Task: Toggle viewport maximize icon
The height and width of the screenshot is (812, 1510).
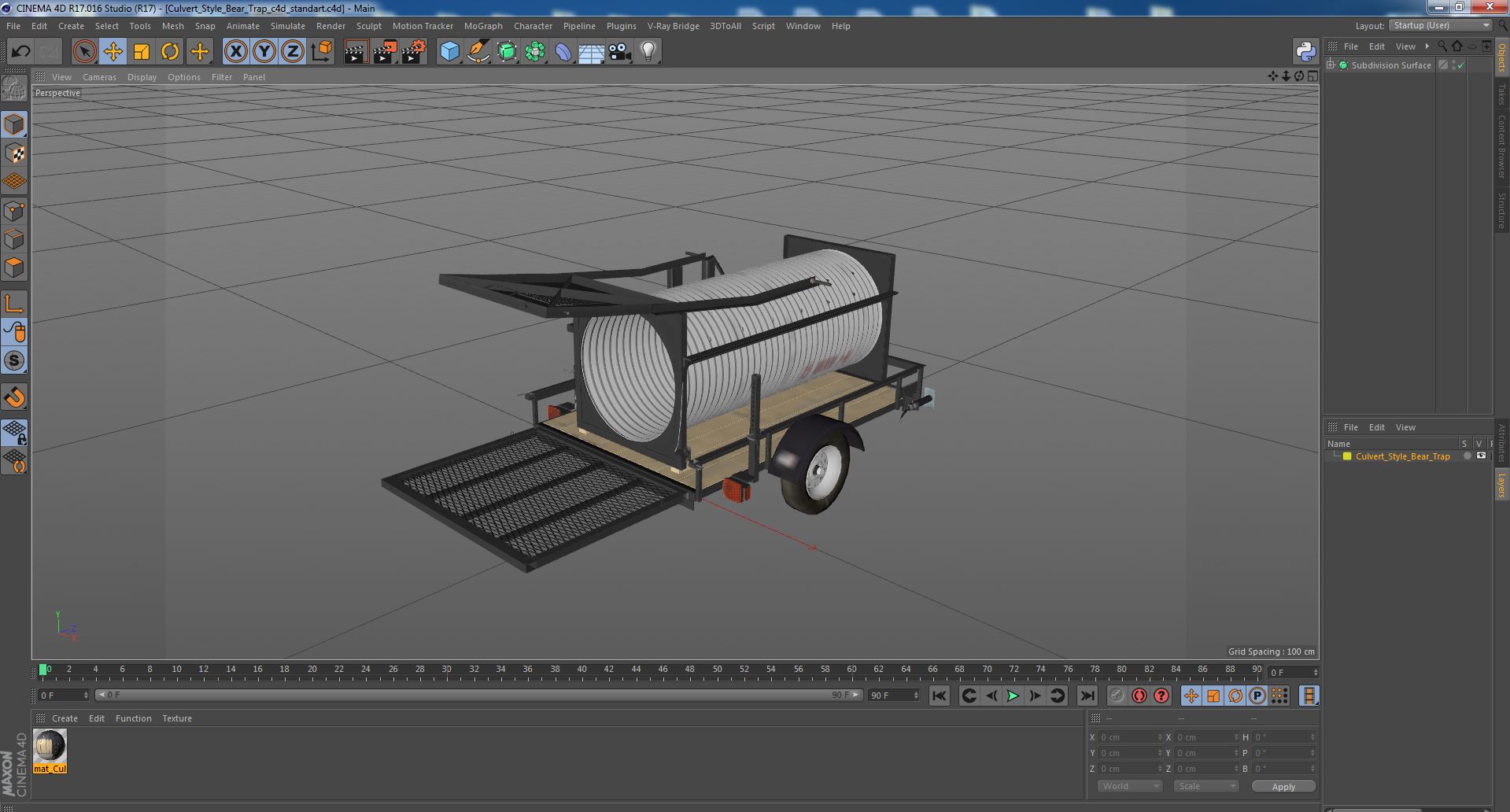Action: coord(1312,76)
